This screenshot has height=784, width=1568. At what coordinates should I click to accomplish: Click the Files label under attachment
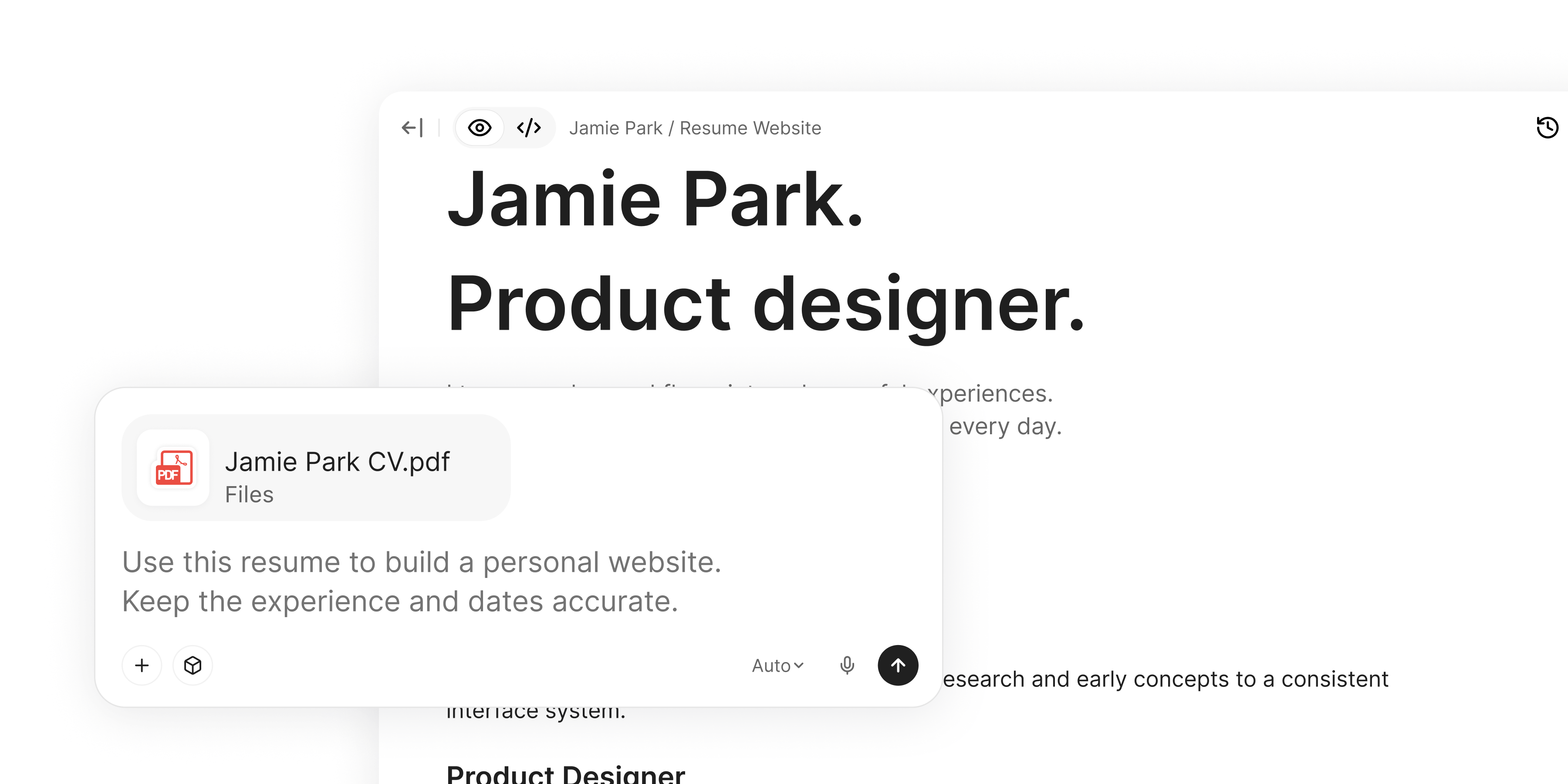249,494
